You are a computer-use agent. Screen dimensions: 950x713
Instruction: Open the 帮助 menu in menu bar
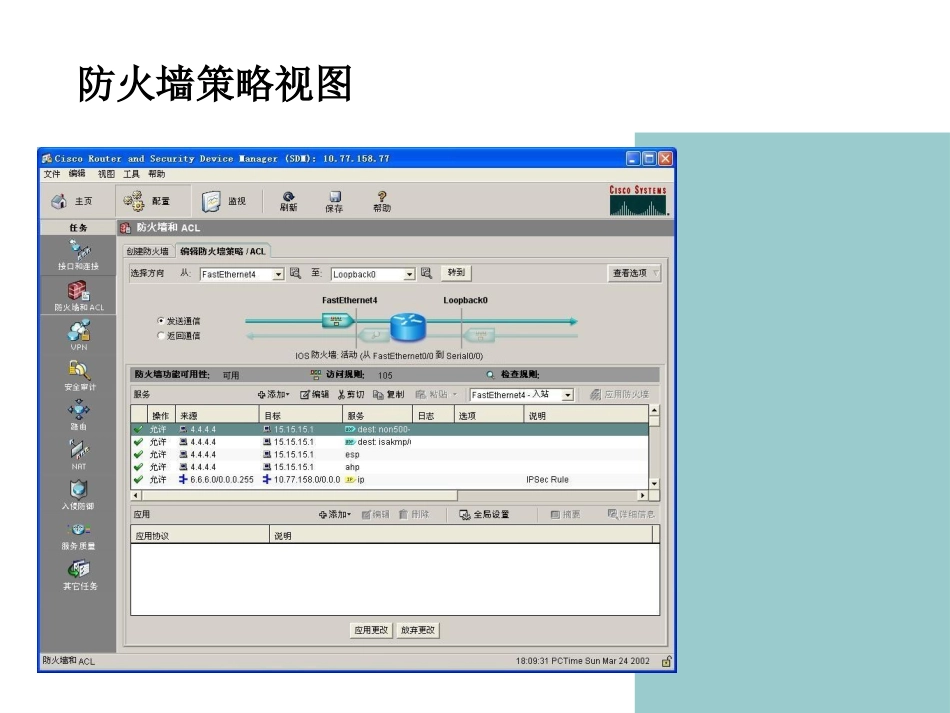(157, 174)
